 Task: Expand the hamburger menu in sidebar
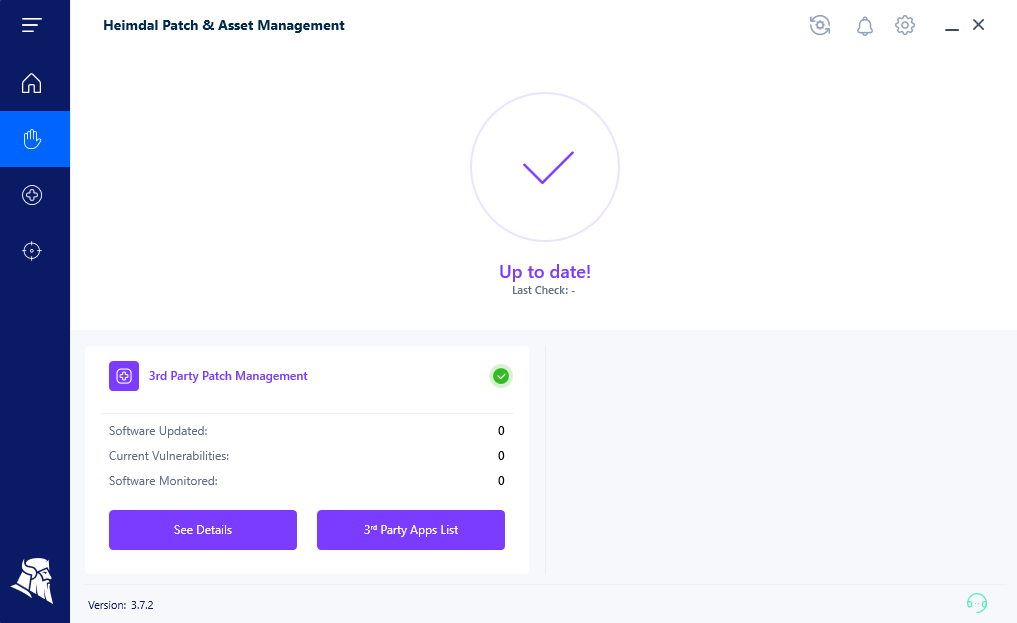[31, 25]
